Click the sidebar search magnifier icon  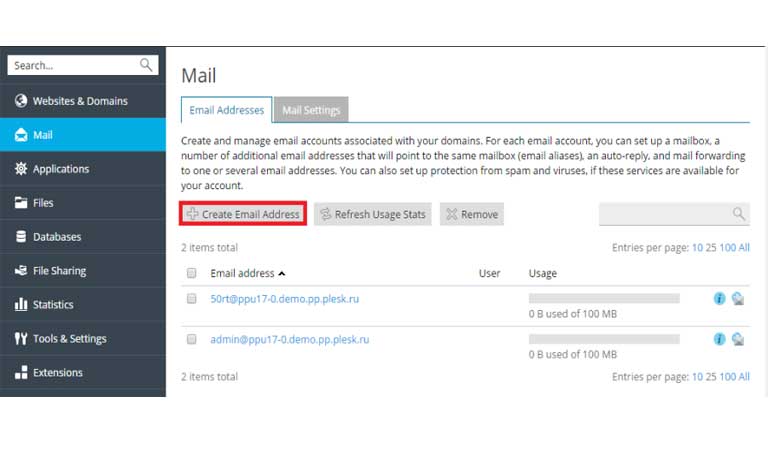click(146, 65)
